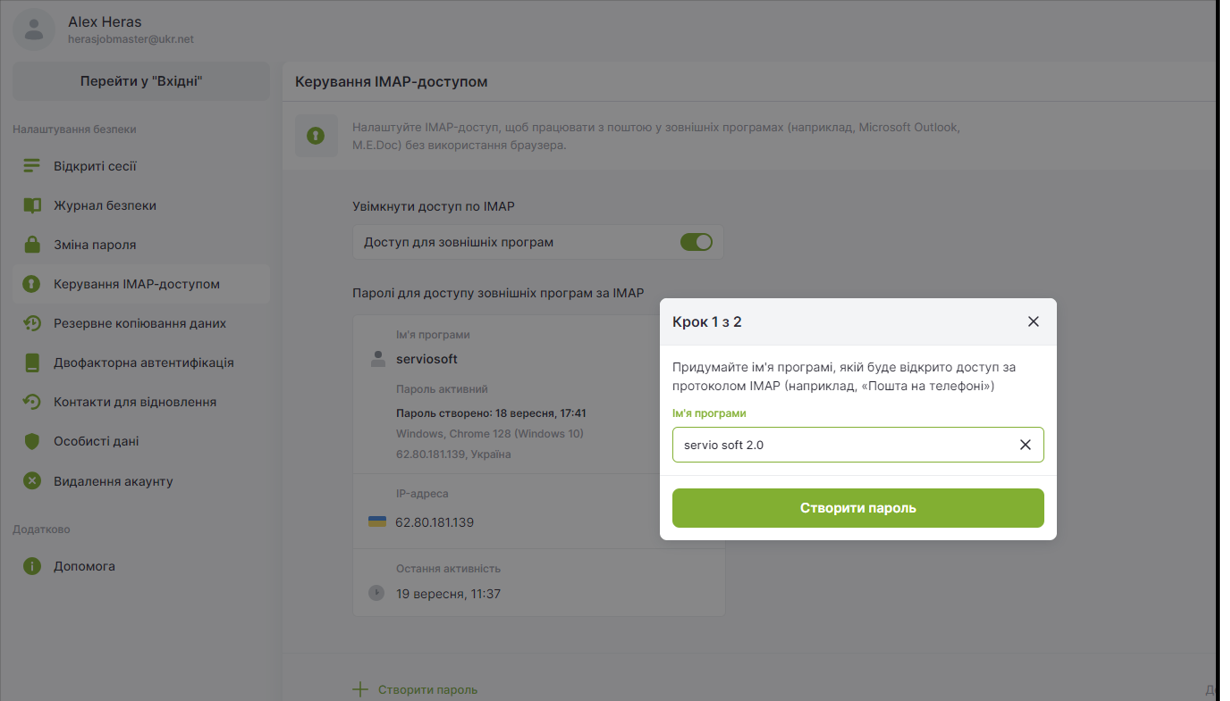
Task: Click the Ім'я програми text field
Action: coord(840,445)
